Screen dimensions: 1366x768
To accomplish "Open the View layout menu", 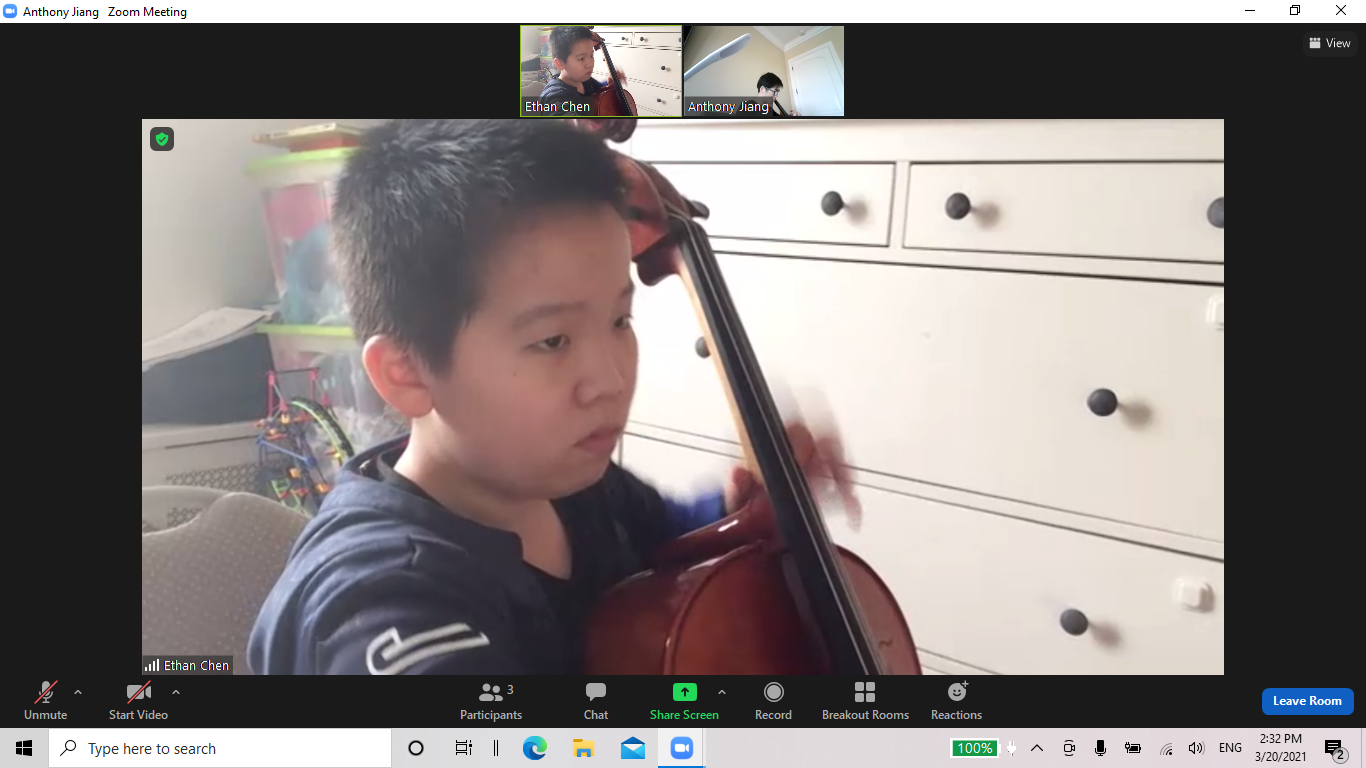I will (x=1330, y=43).
